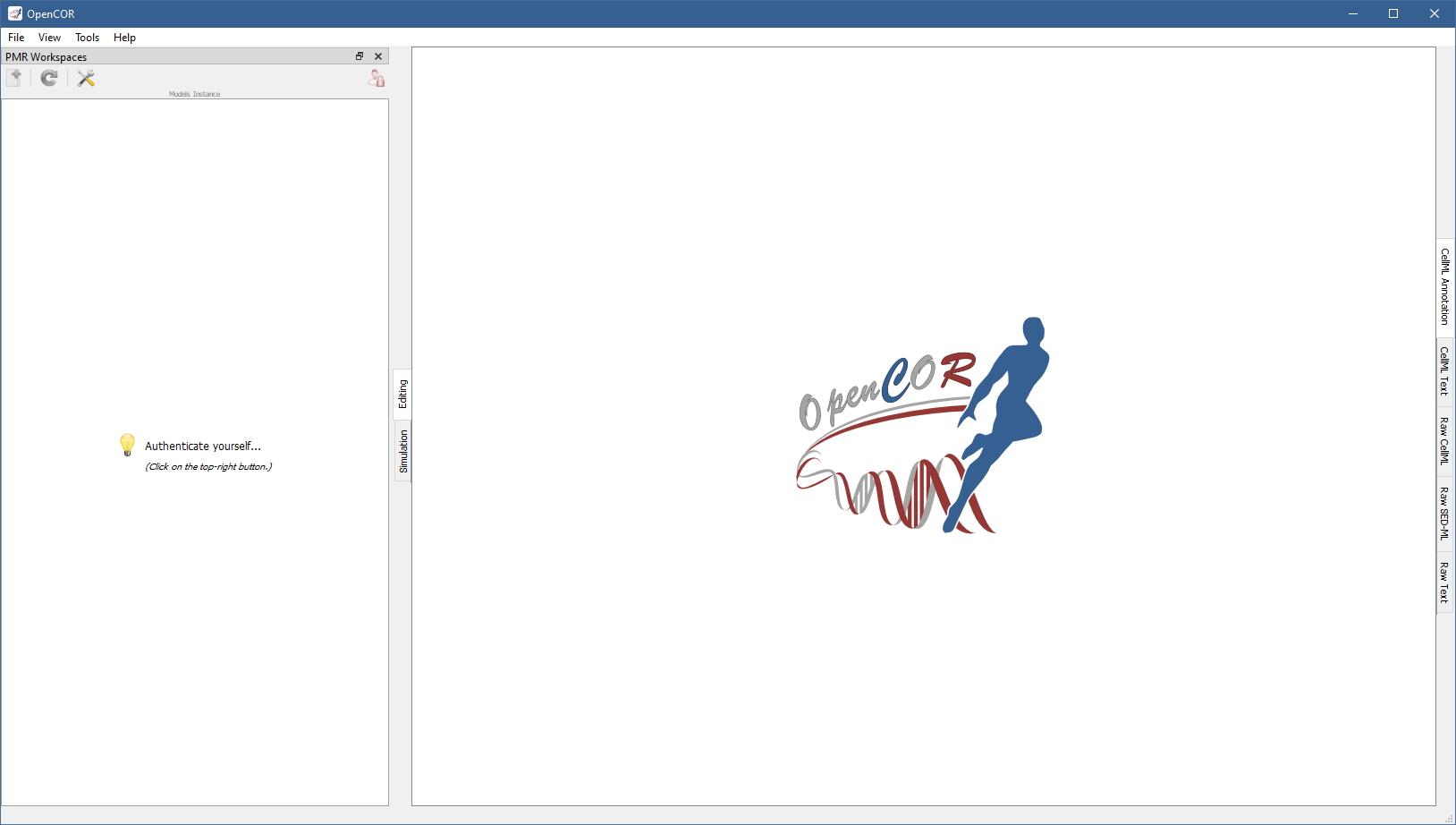Open the Help menu
The image size is (1456, 825).
pyautogui.click(x=124, y=38)
